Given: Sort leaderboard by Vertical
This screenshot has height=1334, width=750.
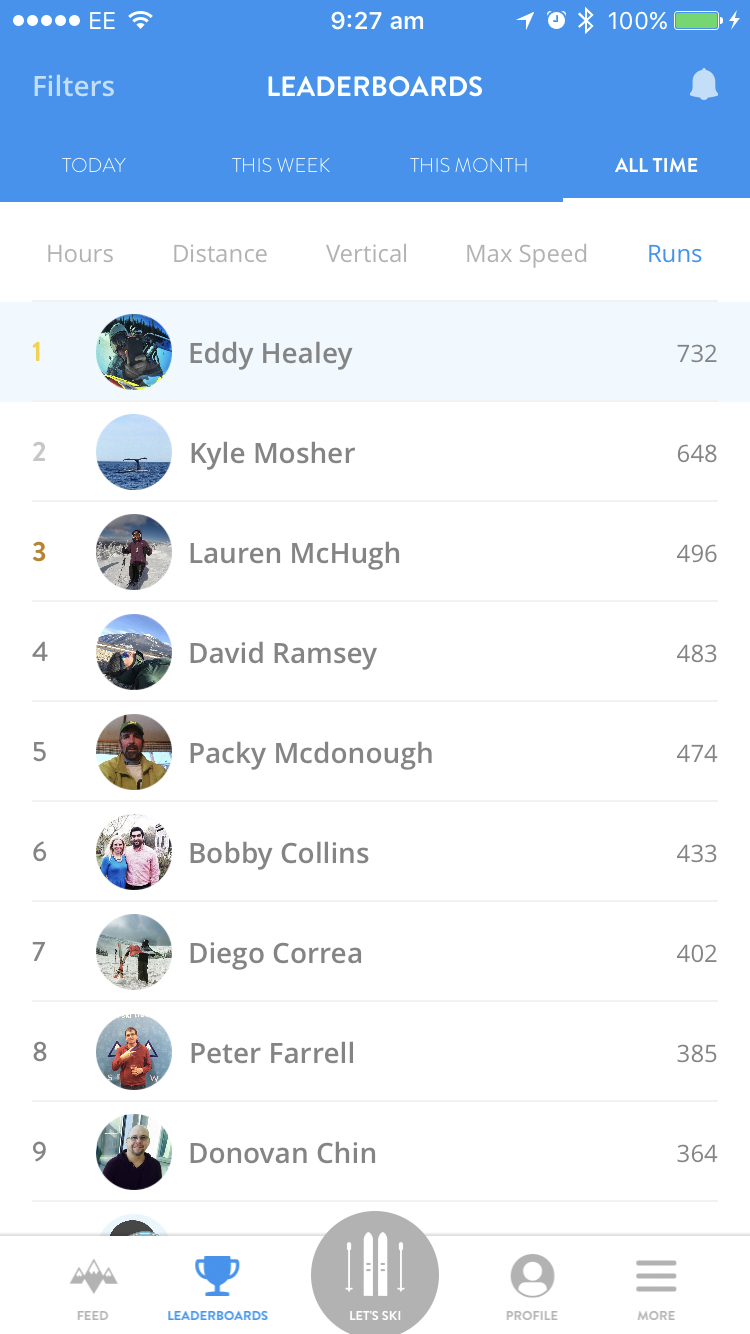Looking at the screenshot, I should [367, 254].
